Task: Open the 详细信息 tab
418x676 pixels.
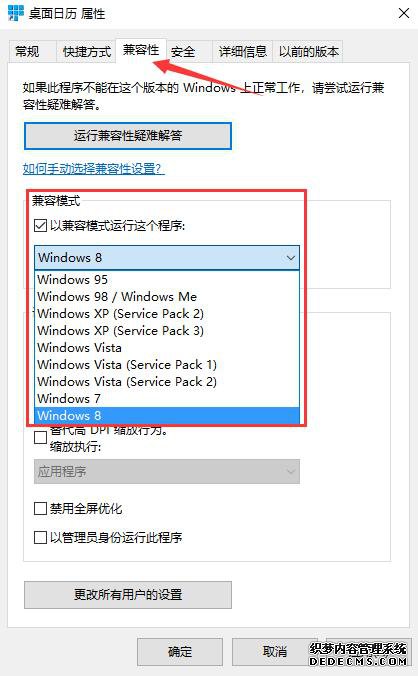Action: coord(243,52)
